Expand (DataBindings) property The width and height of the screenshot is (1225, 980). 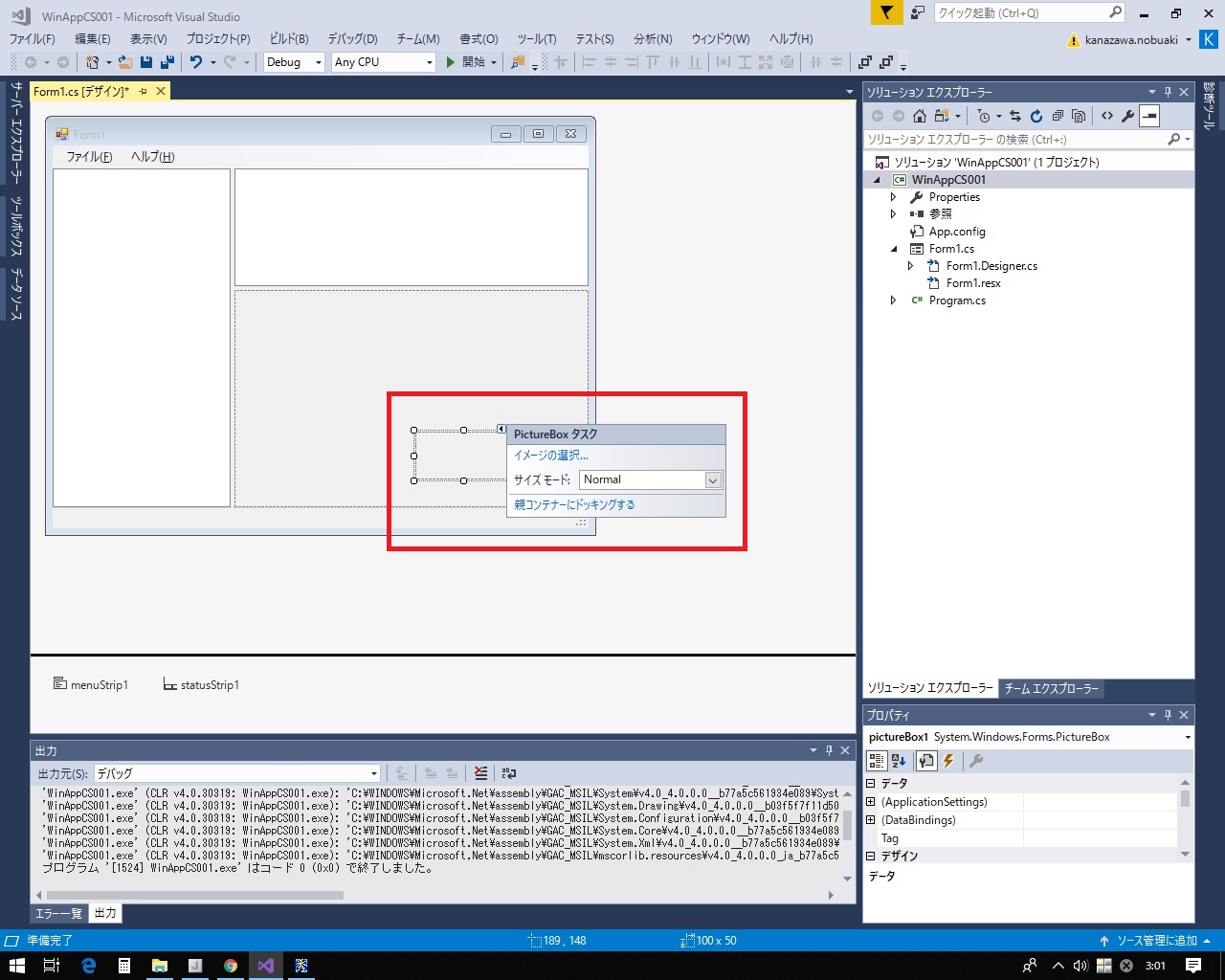[871, 820]
